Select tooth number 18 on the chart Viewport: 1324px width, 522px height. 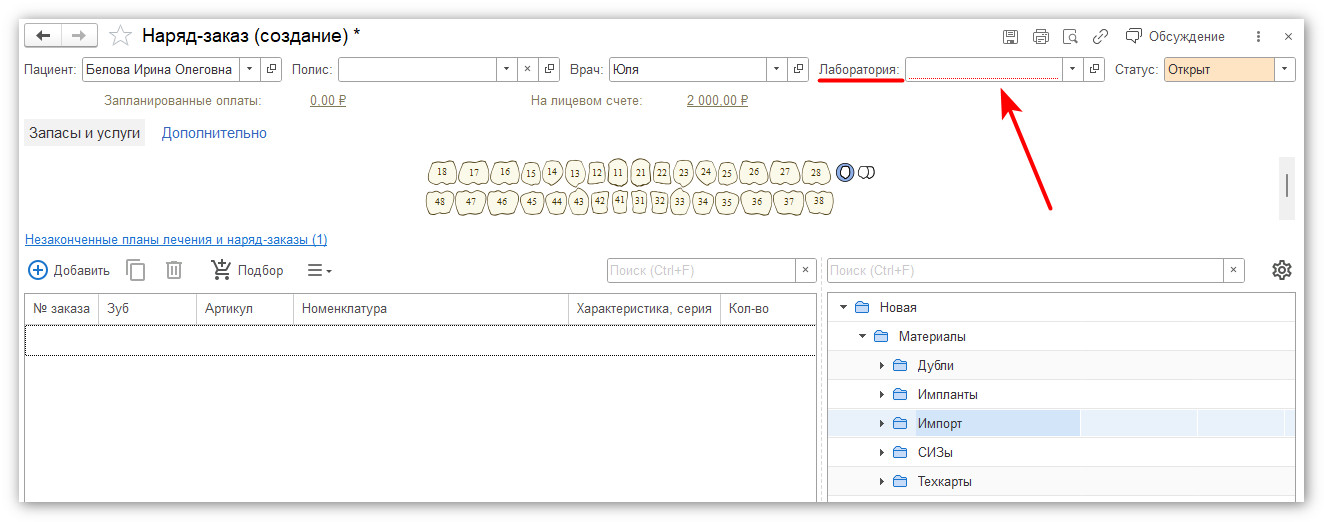click(x=442, y=172)
